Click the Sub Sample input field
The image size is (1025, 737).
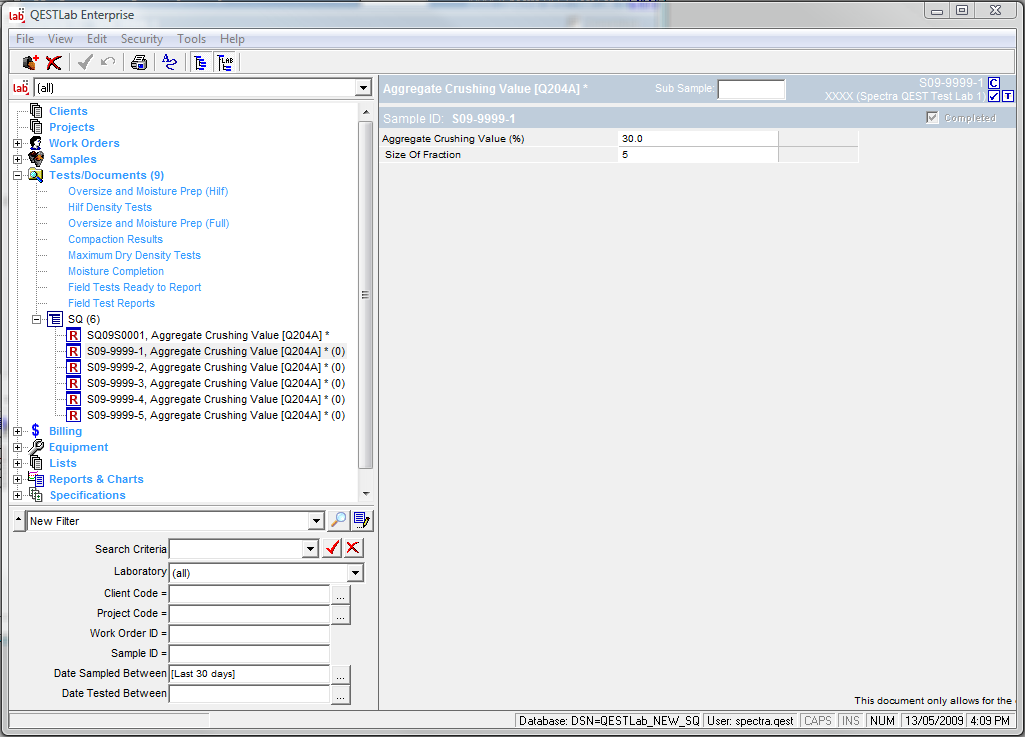(x=751, y=89)
